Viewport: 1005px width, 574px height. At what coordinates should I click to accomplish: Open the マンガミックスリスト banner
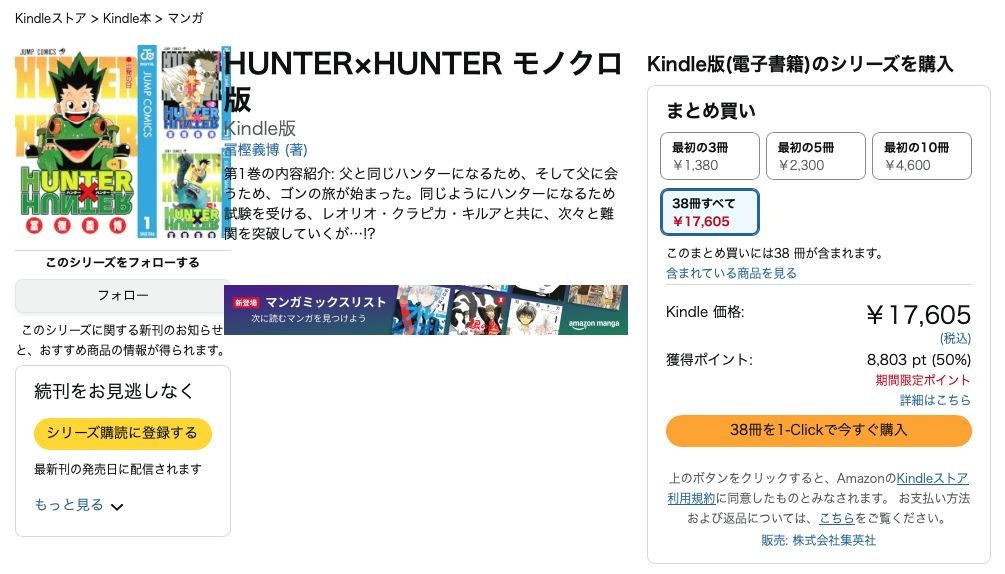pos(426,310)
